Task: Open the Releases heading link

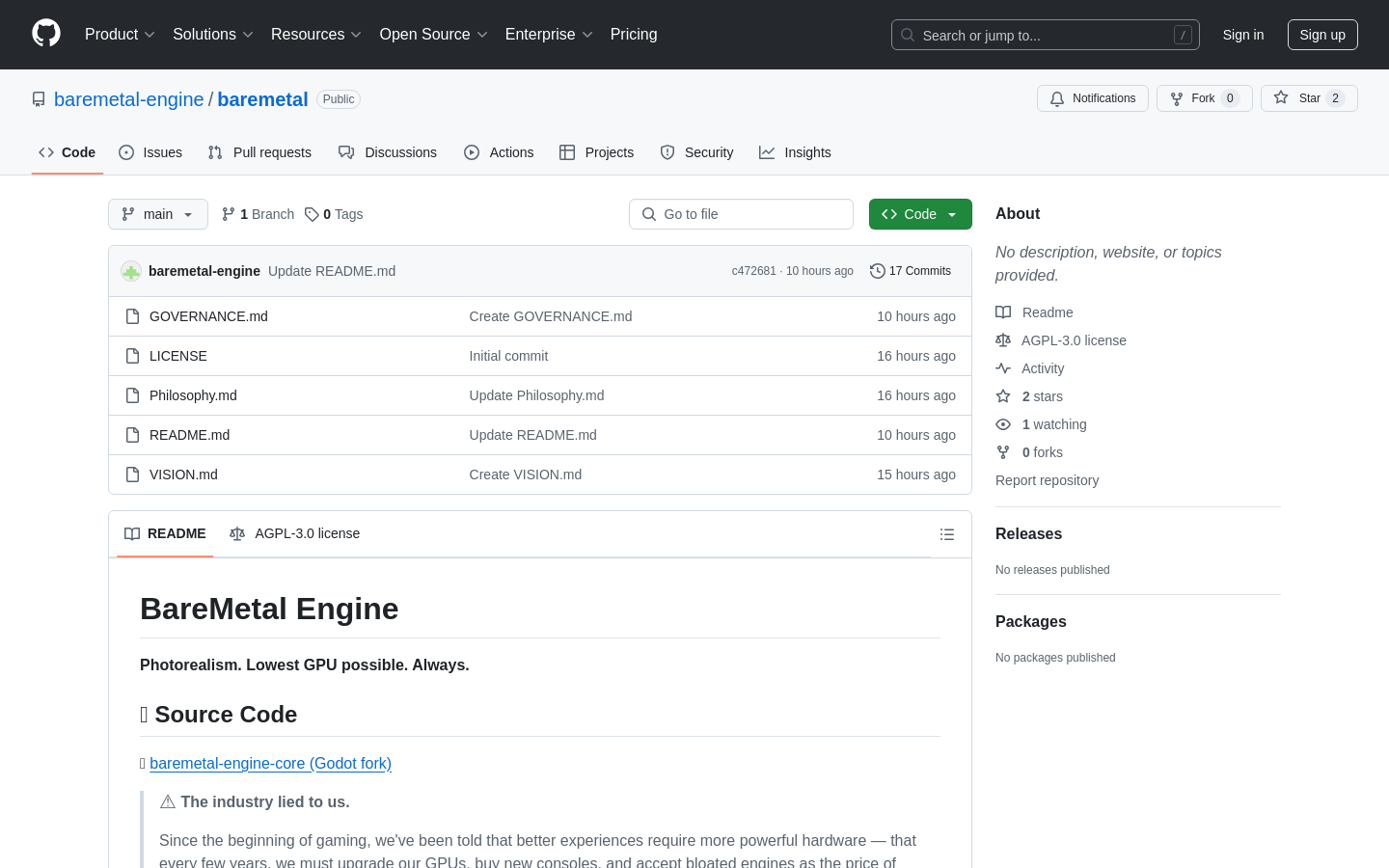Action: [1028, 533]
